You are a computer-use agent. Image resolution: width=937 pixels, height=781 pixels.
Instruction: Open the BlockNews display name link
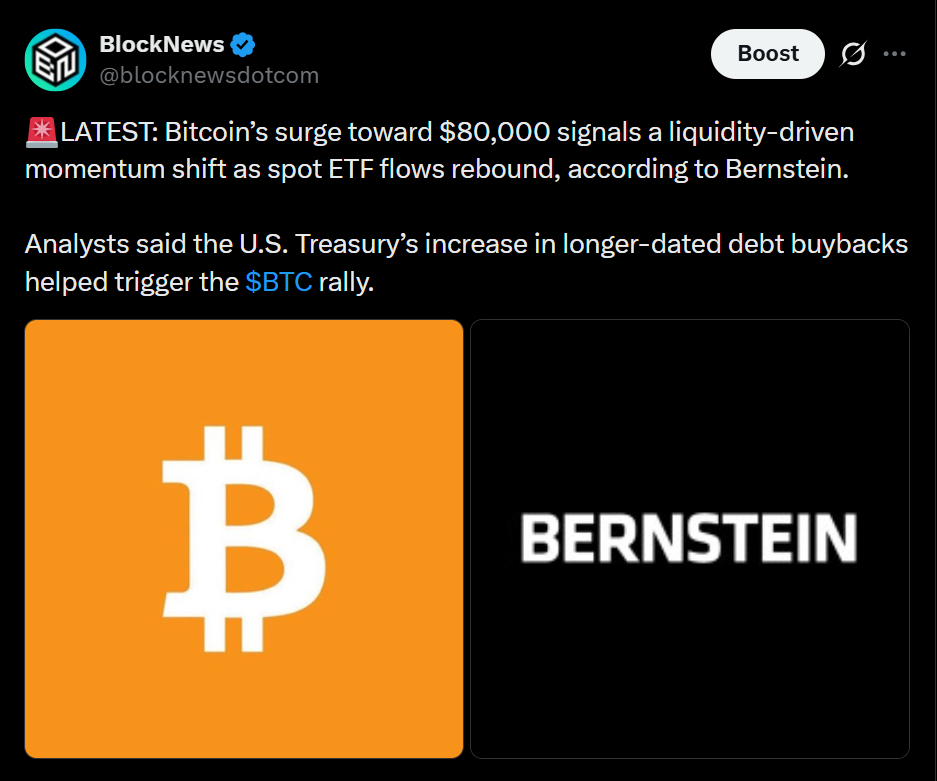coord(161,44)
